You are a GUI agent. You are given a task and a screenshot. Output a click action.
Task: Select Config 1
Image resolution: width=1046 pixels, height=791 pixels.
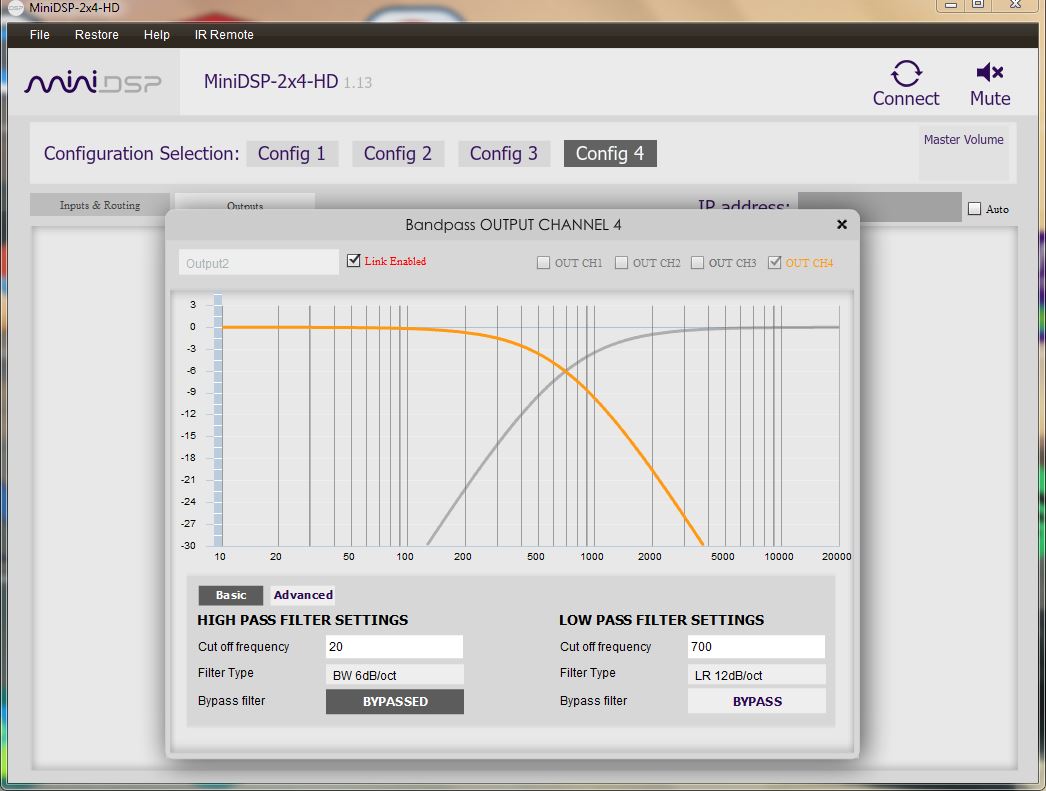(292, 153)
